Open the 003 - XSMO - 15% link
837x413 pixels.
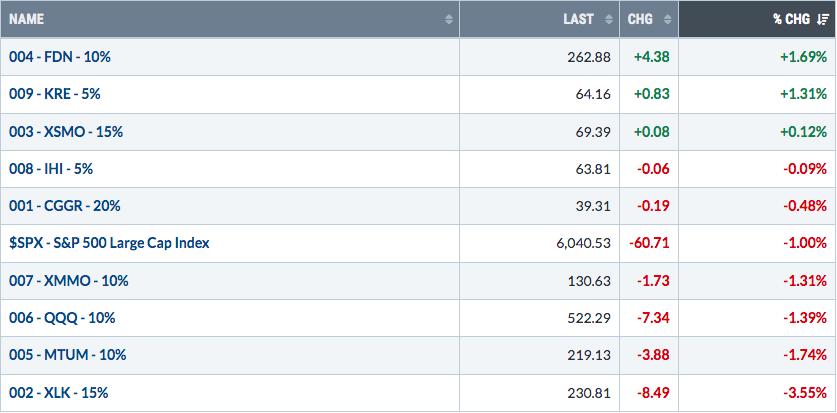[x=66, y=132]
